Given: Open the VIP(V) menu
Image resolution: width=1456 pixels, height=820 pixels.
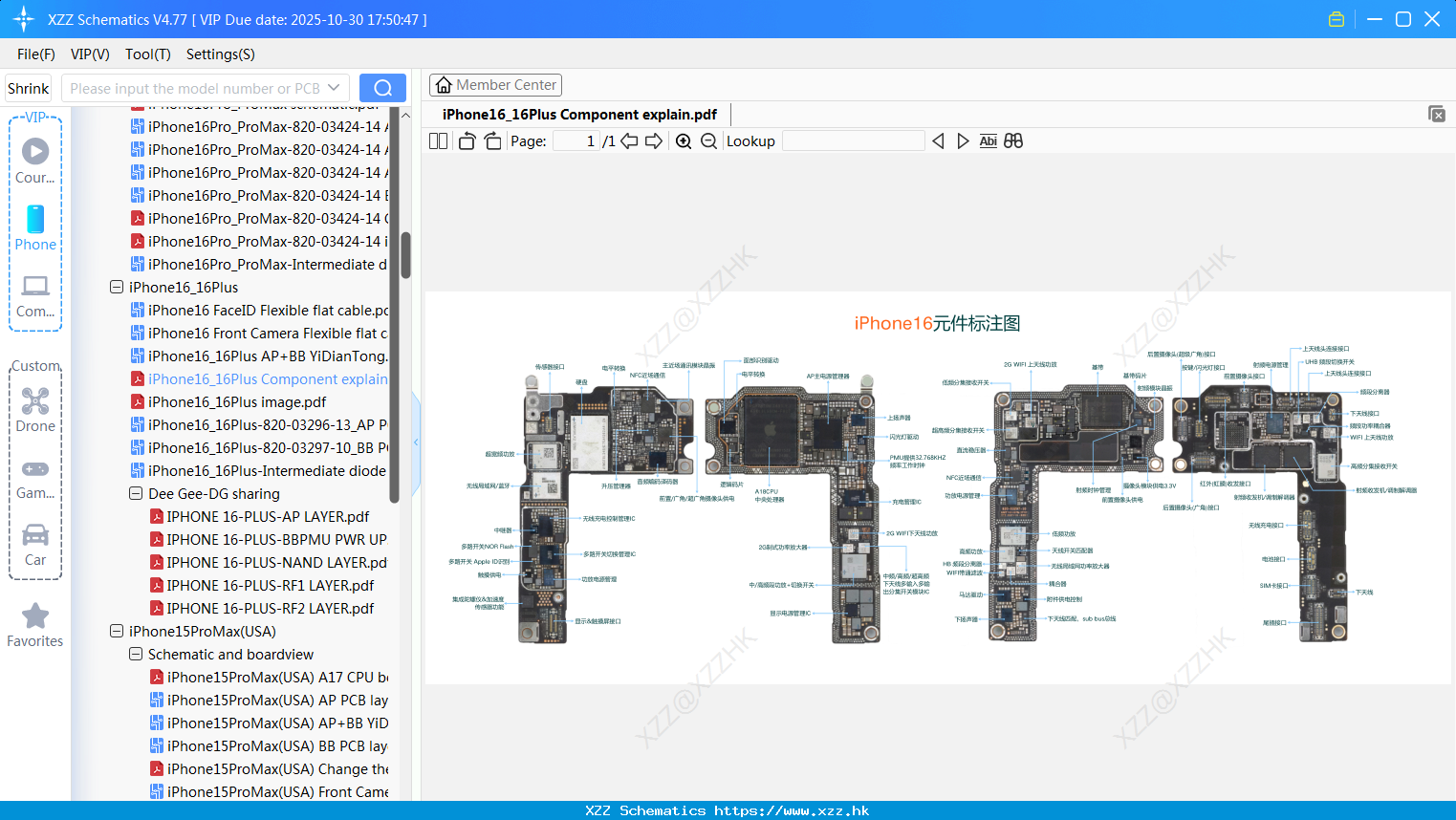Looking at the screenshot, I should (90, 54).
